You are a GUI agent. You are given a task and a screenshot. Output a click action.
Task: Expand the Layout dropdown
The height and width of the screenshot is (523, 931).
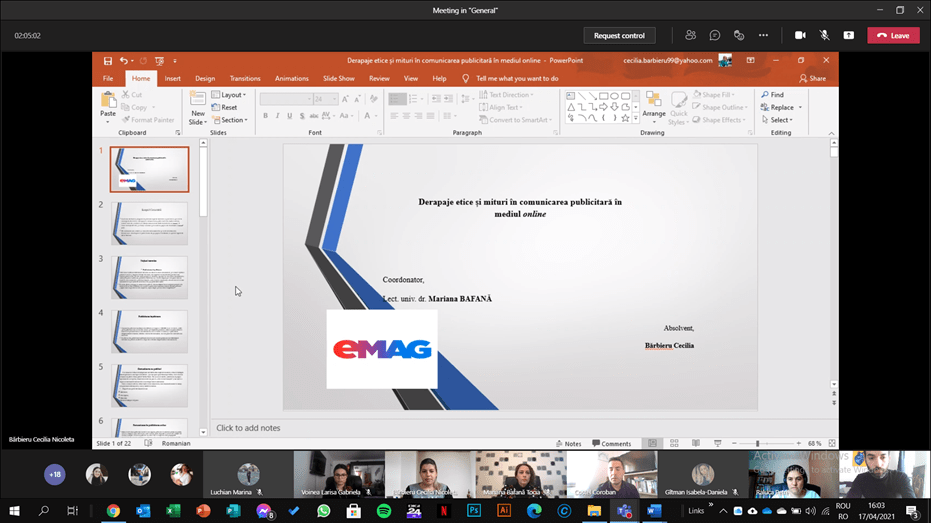[x=232, y=95]
